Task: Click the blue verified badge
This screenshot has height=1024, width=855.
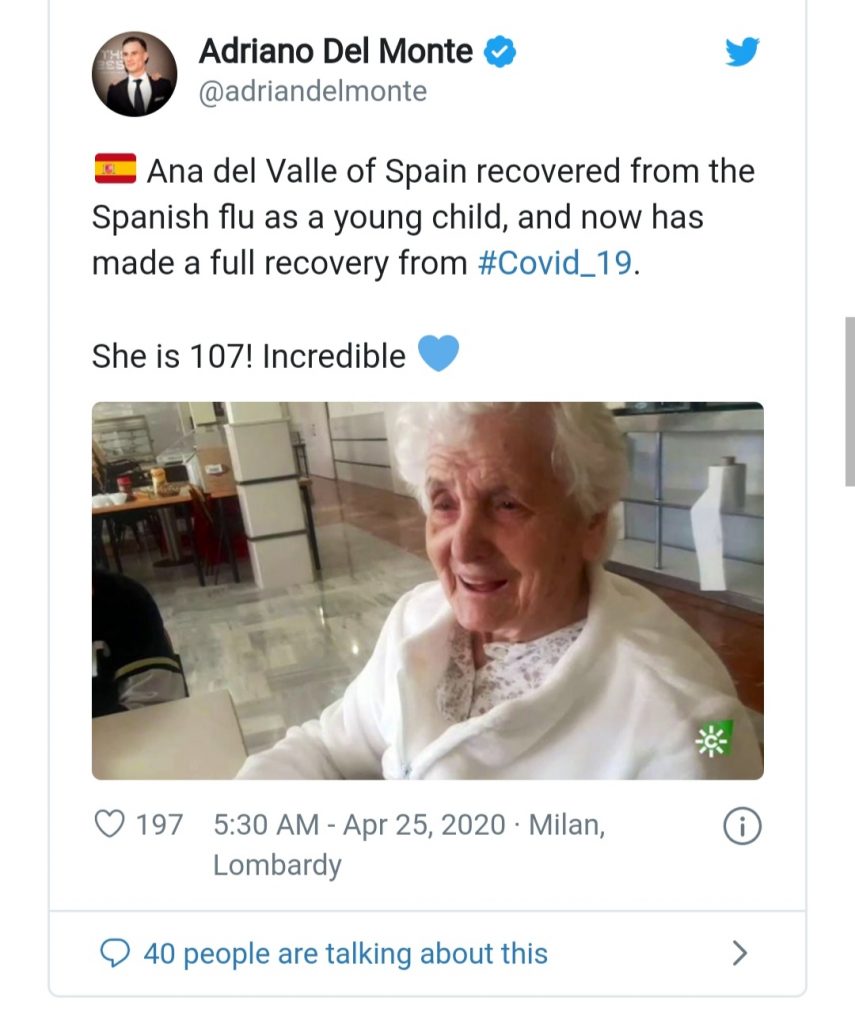Action: (499, 51)
